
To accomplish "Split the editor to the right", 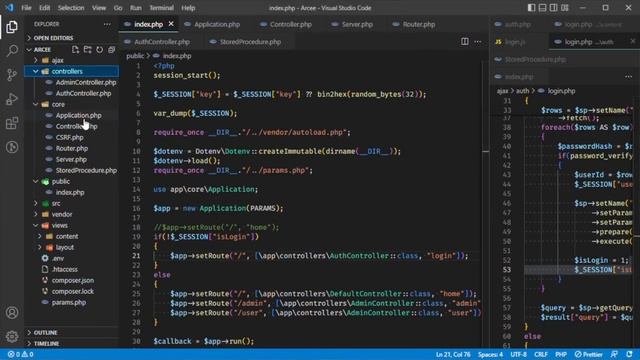I will tap(464, 42).
